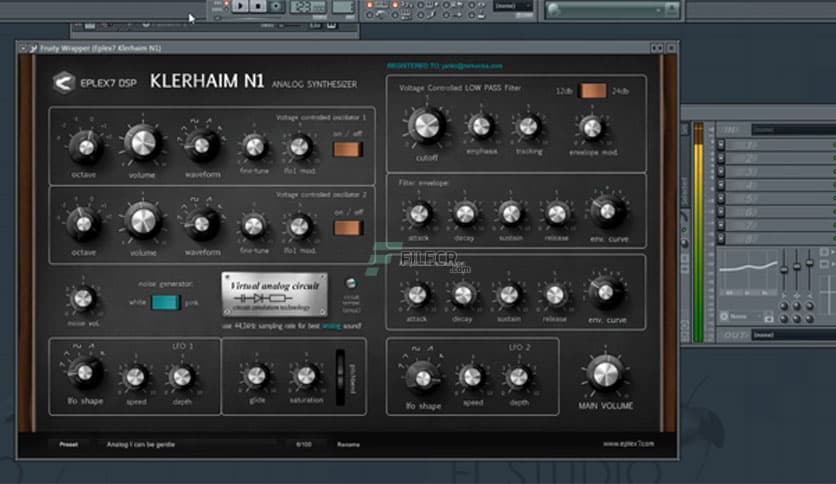Click Filter envelope sustain knob
Image resolution: width=836 pixels, height=484 pixels.
coord(511,214)
